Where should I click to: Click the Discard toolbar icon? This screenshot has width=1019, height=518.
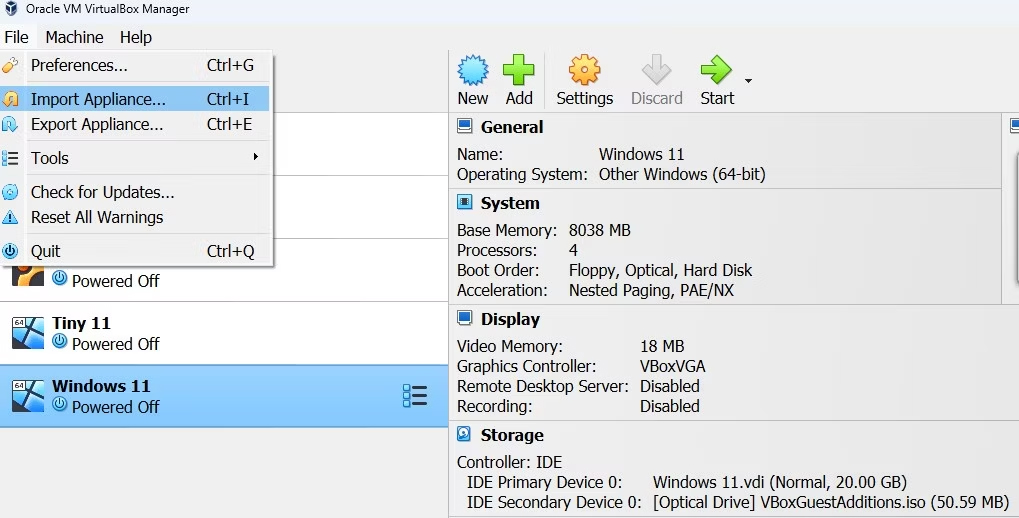coord(656,72)
